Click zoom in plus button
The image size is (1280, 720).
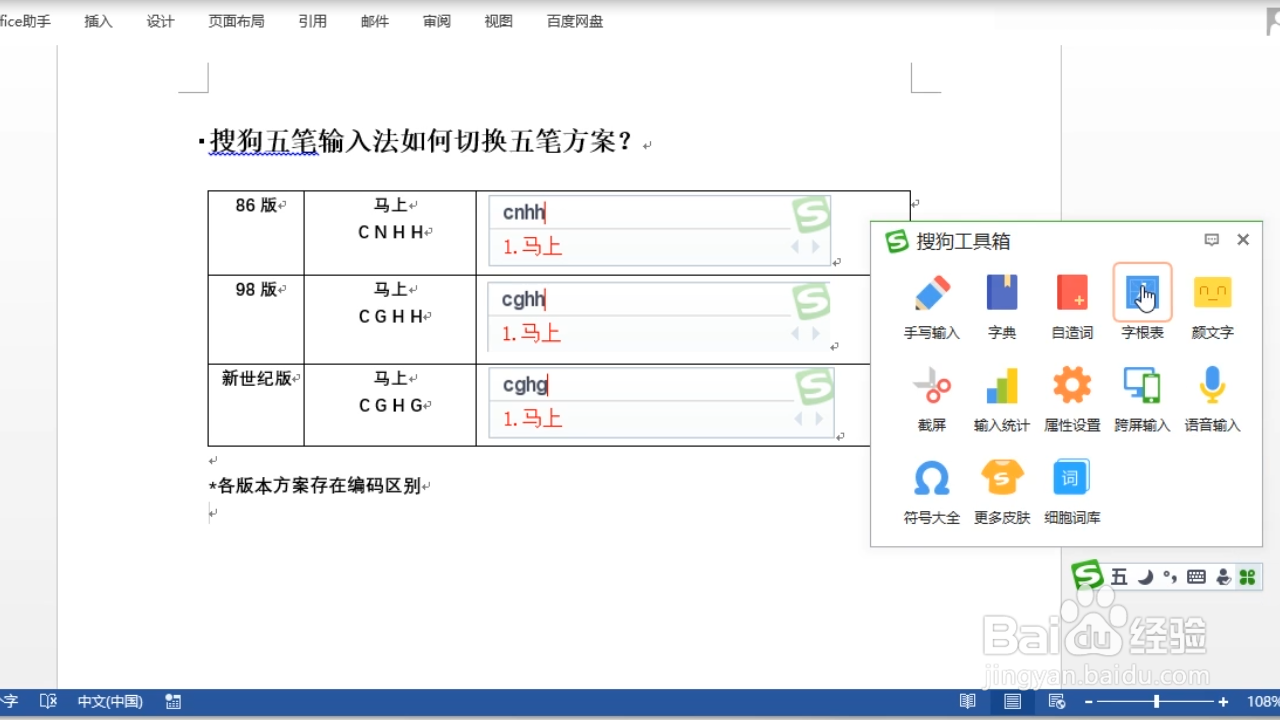[1223, 702]
